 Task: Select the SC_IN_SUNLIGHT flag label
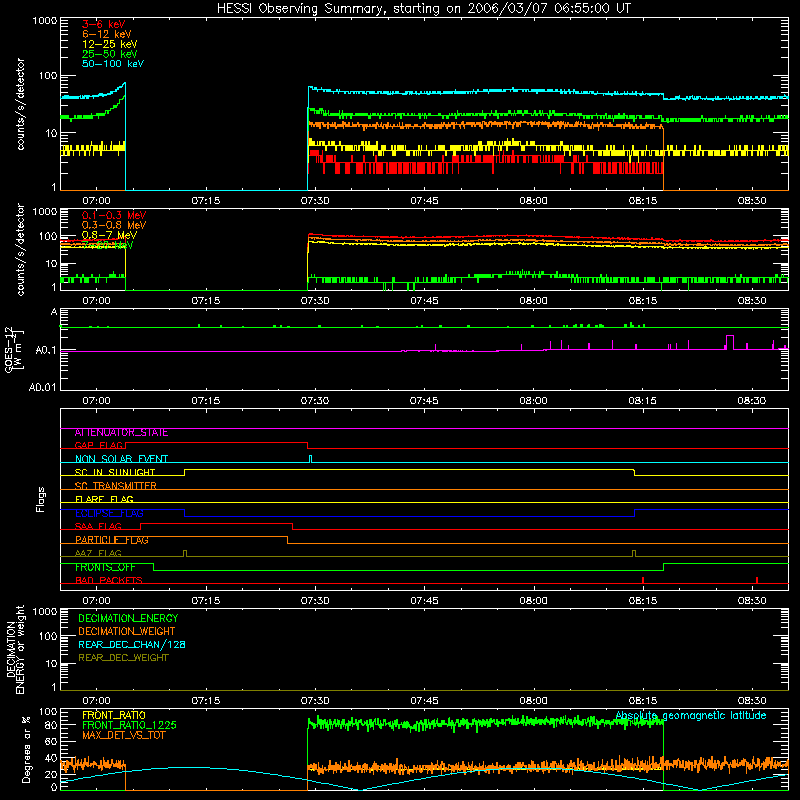[x=115, y=472]
